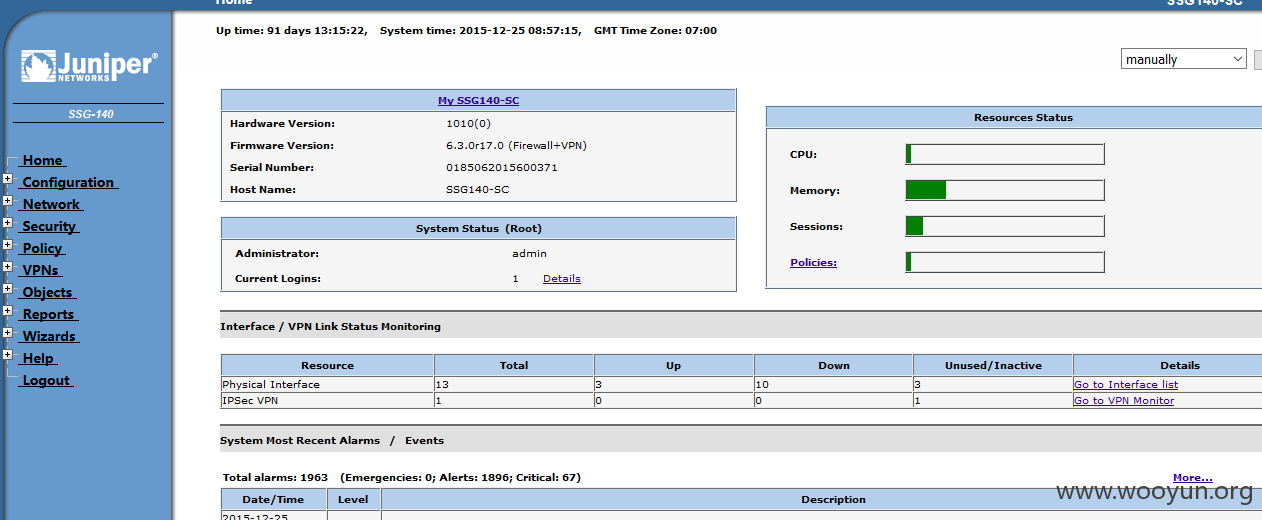Viewport: 1262px width, 520px height.
Task: Expand the Network menu plus icon
Action: click(8, 202)
